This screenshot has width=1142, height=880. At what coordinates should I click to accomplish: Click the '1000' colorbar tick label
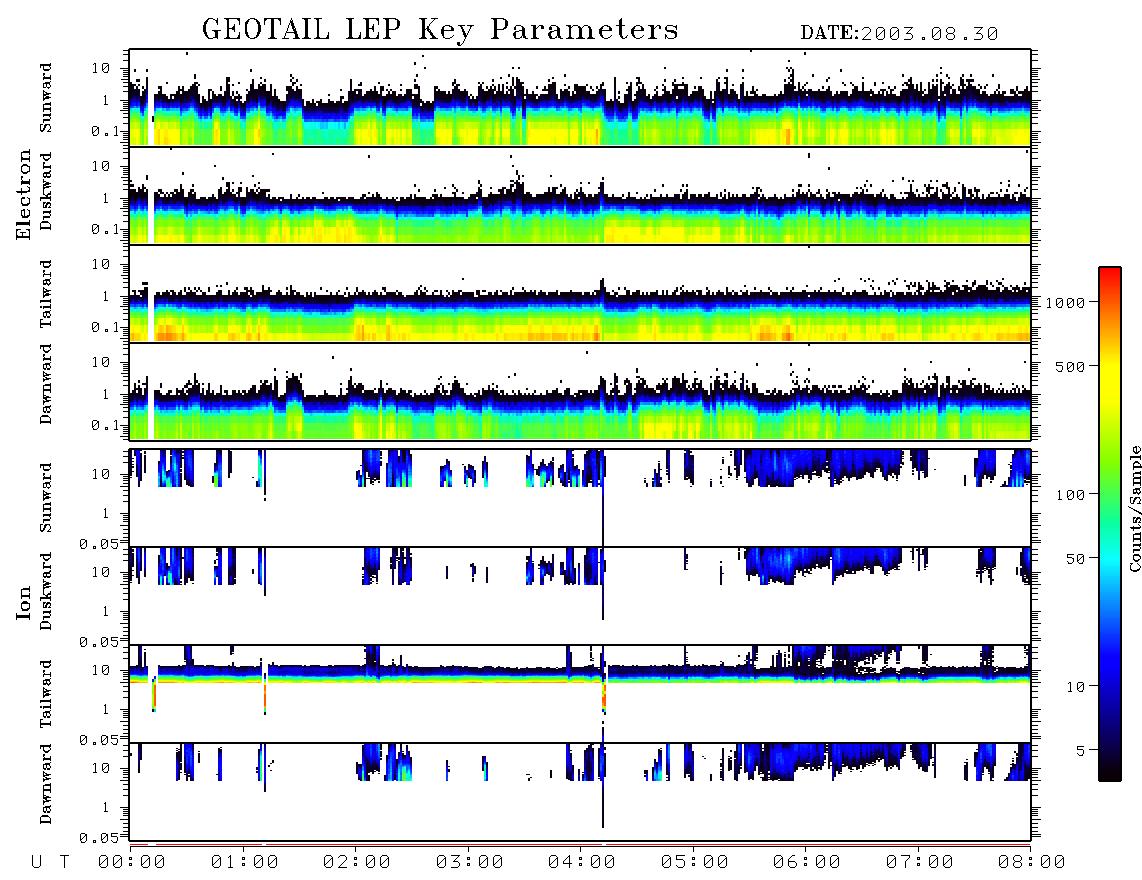[1066, 303]
